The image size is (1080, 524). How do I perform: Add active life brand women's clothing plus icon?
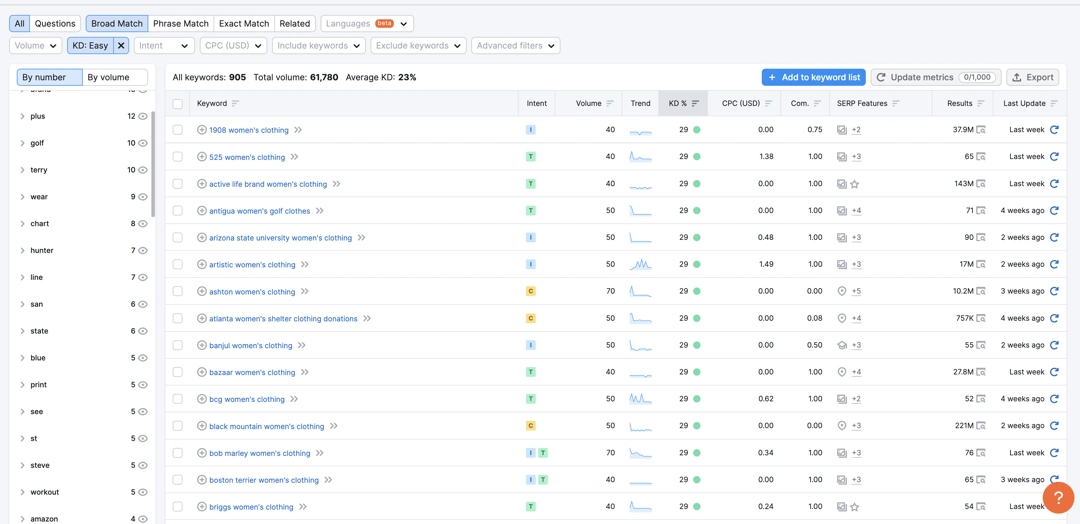pos(202,184)
